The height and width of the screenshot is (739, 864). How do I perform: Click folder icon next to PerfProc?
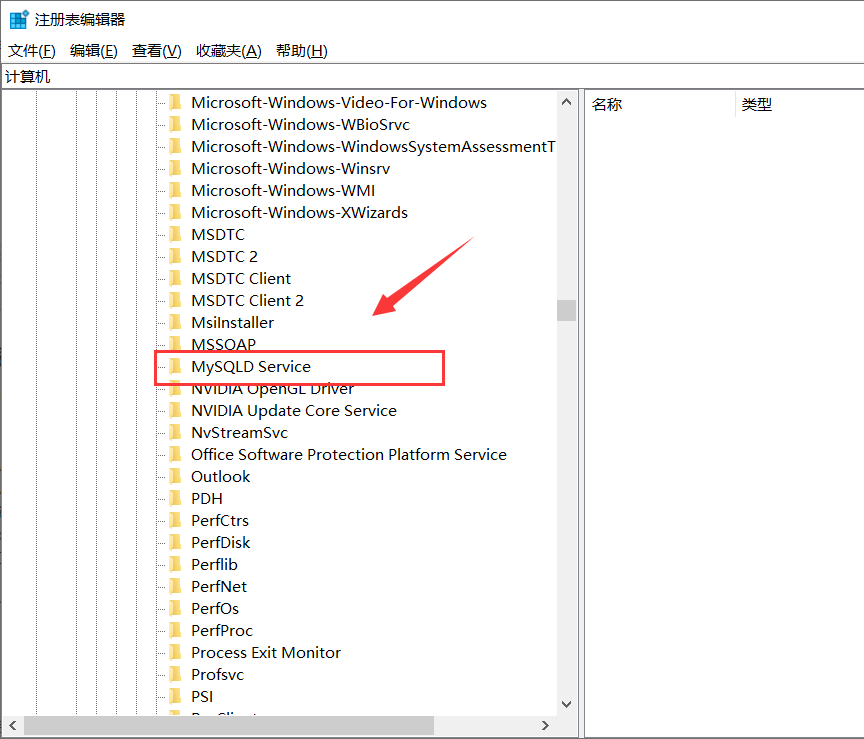click(175, 630)
